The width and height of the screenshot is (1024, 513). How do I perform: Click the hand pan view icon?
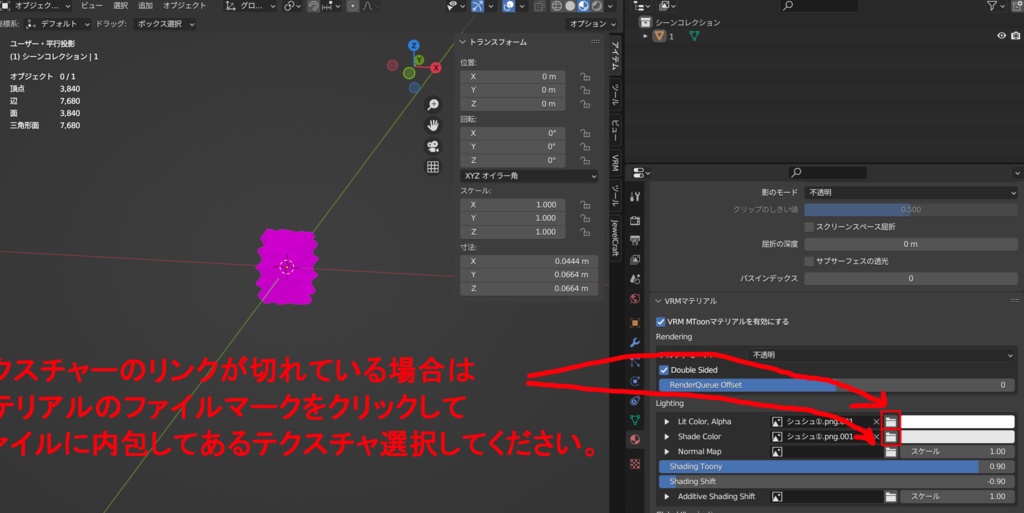coord(432,125)
